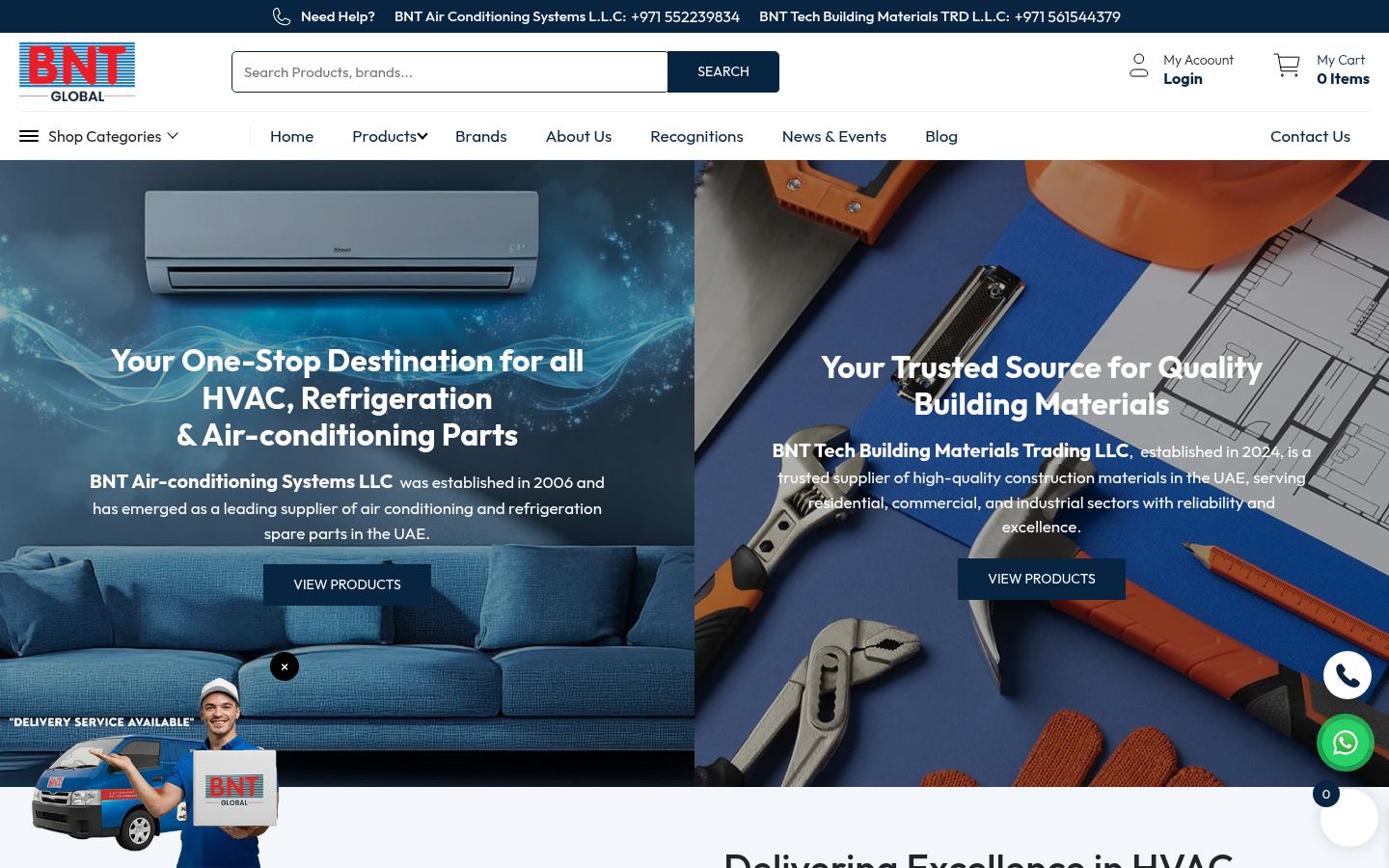Call the BNT Tech Building Materials number +971 561544379
The image size is (1389, 868).
[x=1067, y=16]
